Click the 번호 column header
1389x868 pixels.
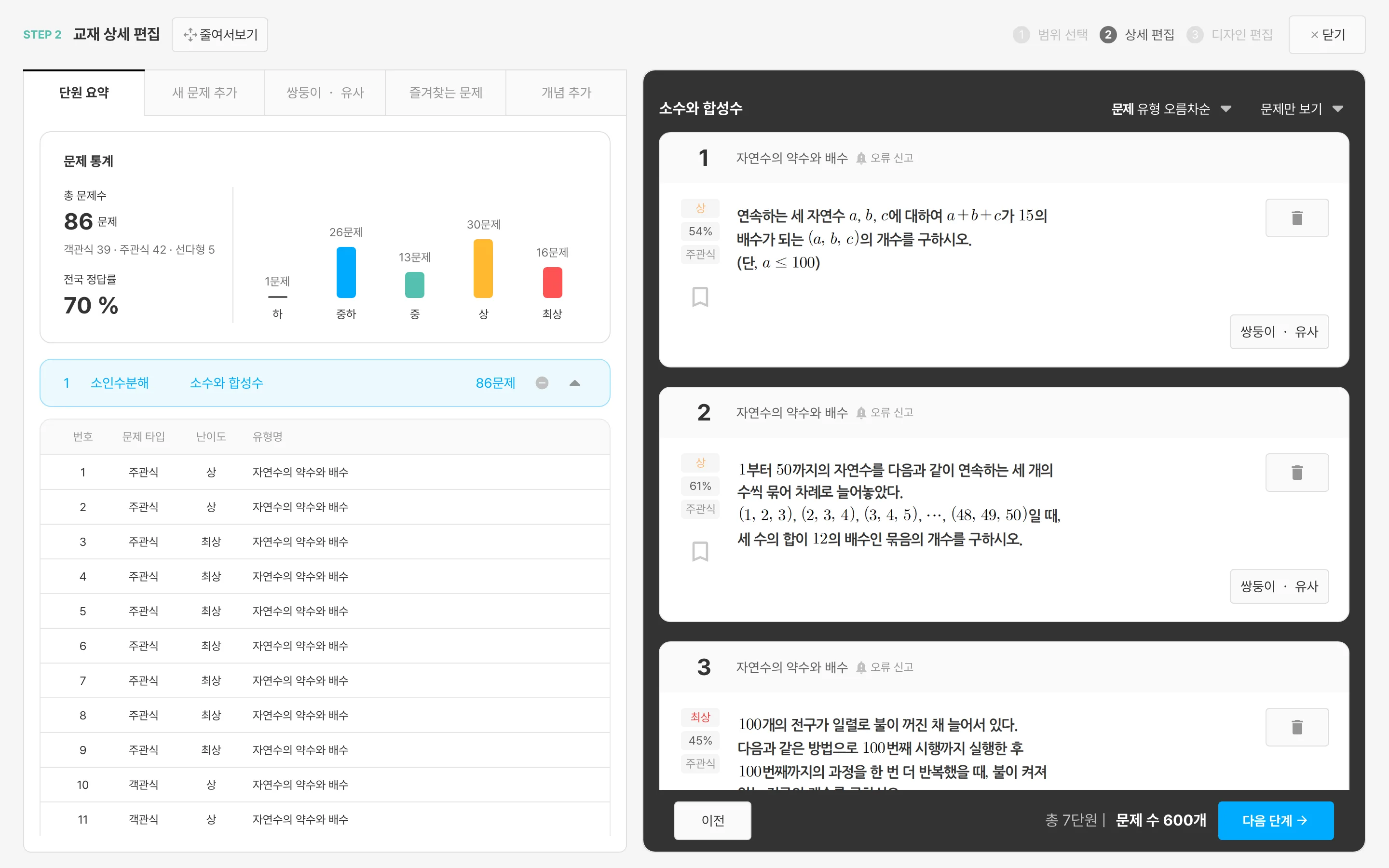pyautogui.click(x=82, y=436)
